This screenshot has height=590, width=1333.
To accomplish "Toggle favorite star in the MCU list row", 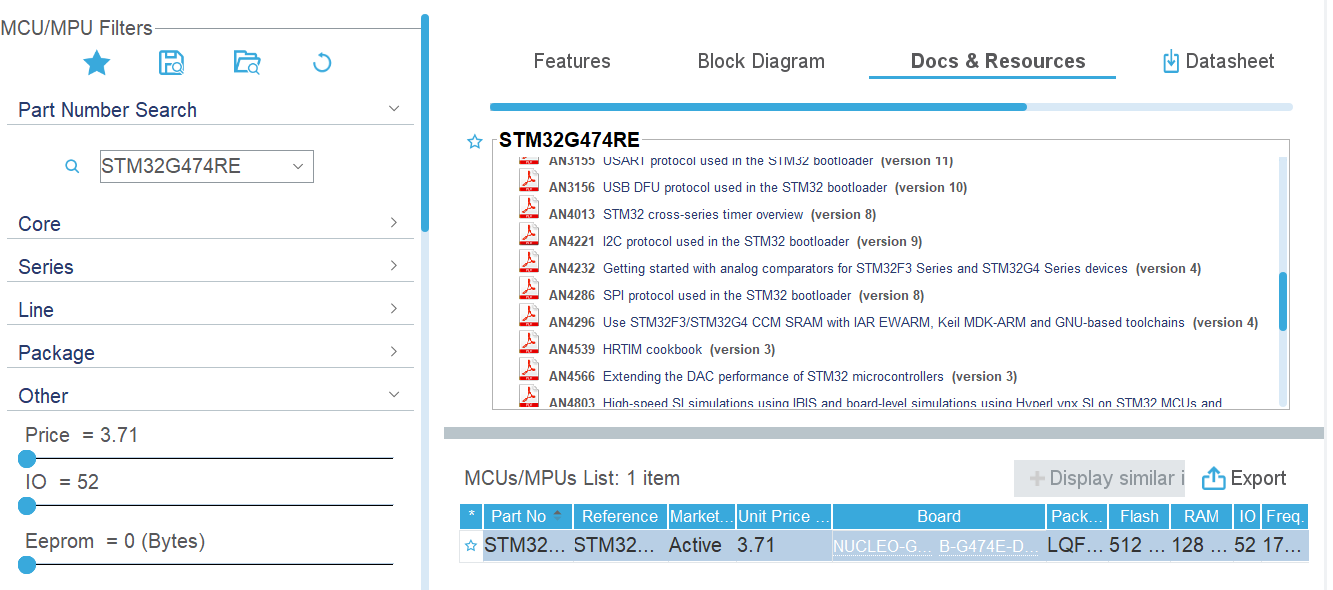I will point(471,546).
